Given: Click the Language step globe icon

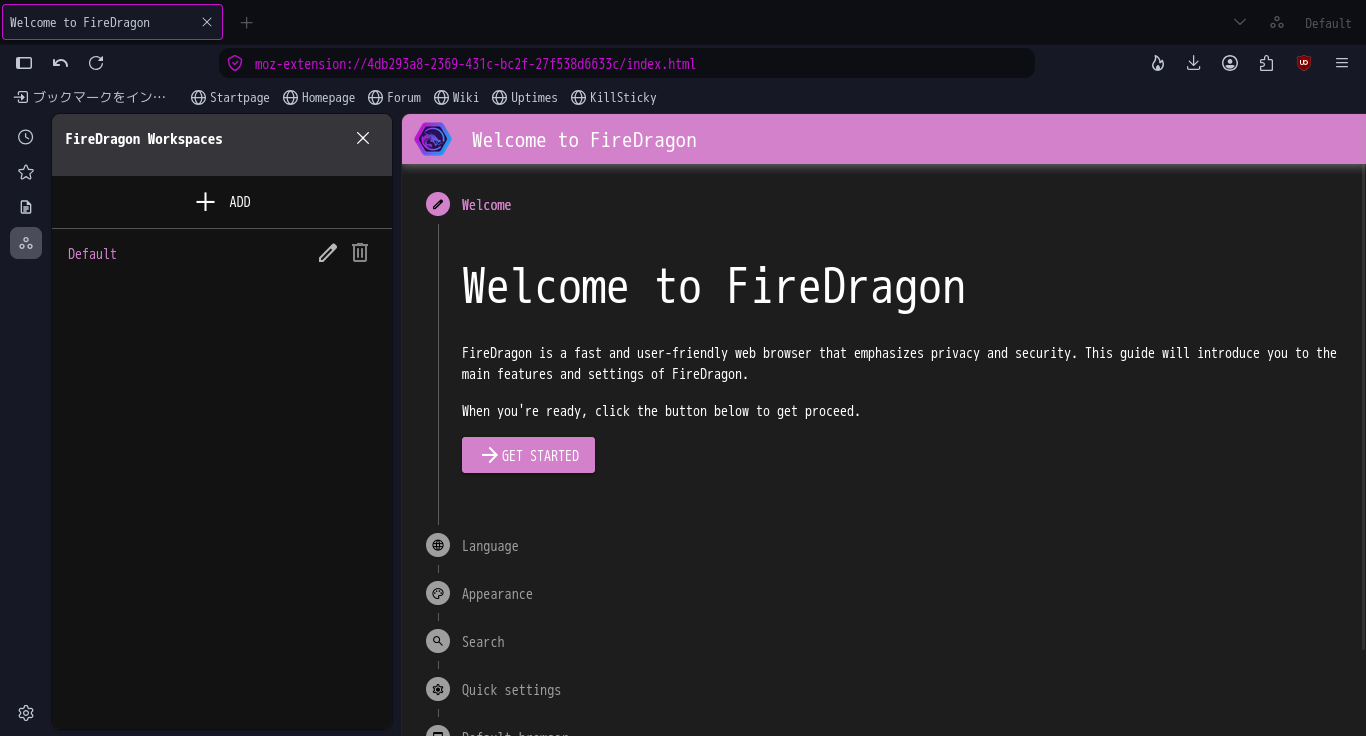Looking at the screenshot, I should click(438, 545).
